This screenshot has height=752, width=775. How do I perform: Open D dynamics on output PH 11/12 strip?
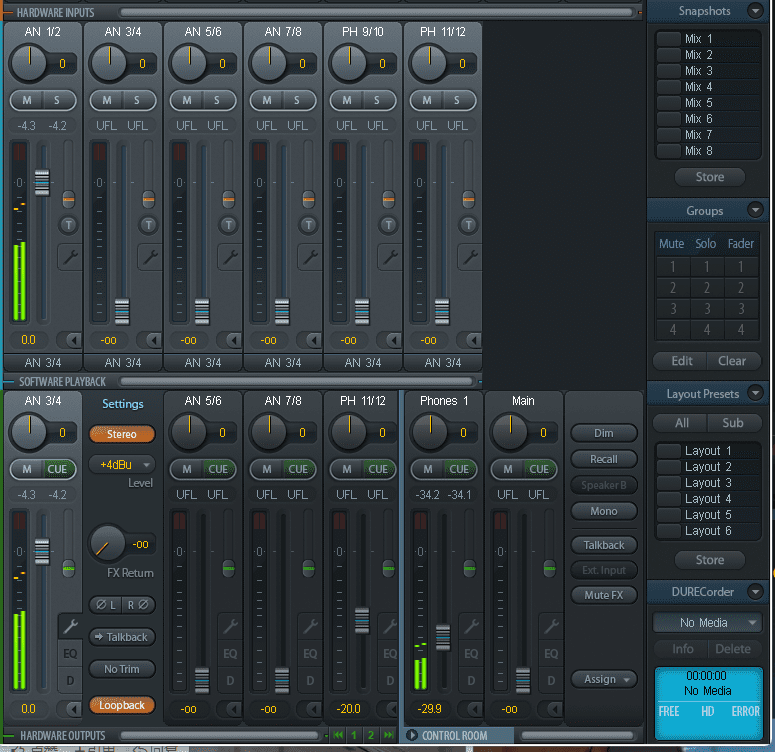(x=390, y=681)
